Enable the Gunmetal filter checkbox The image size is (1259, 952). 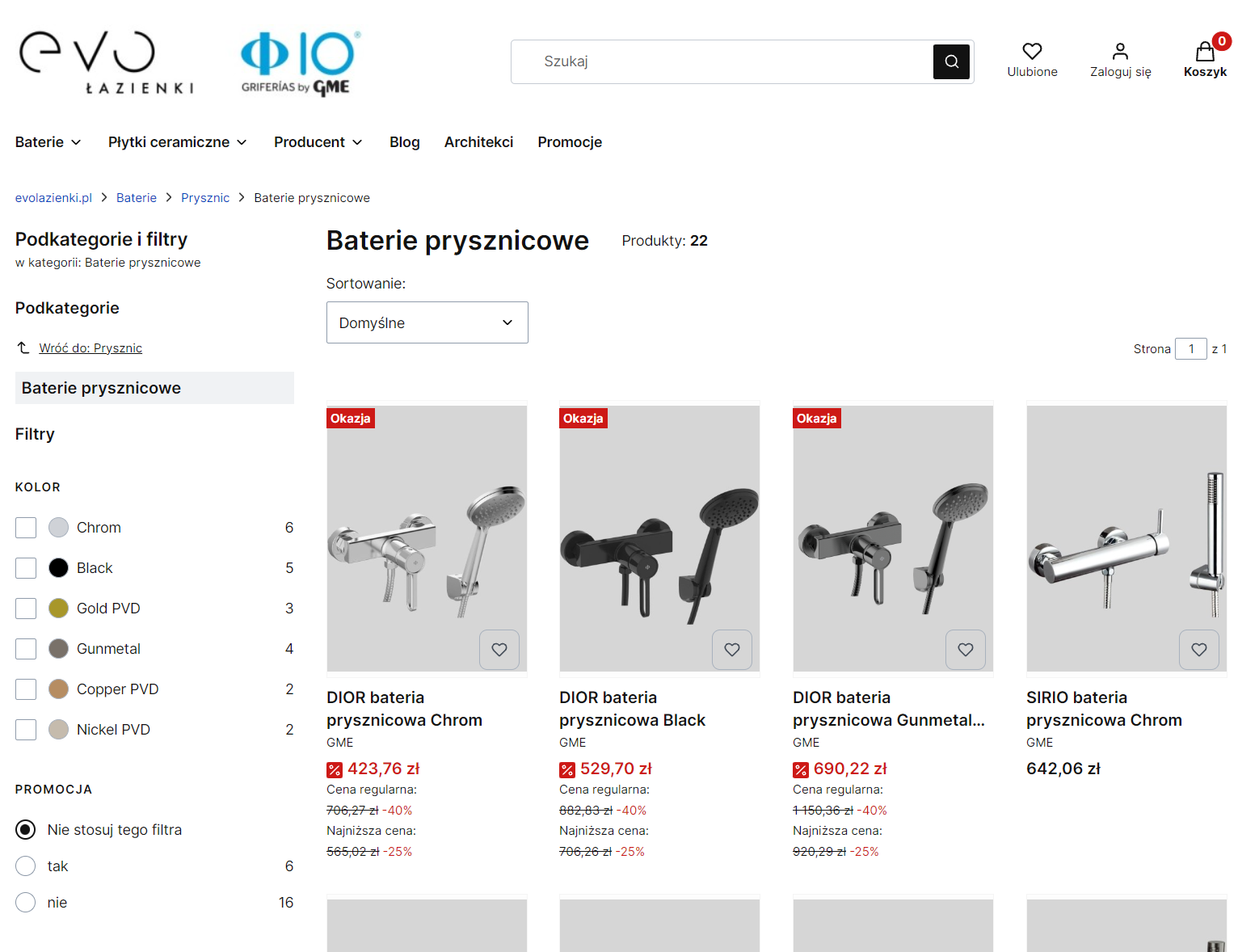pos(25,648)
